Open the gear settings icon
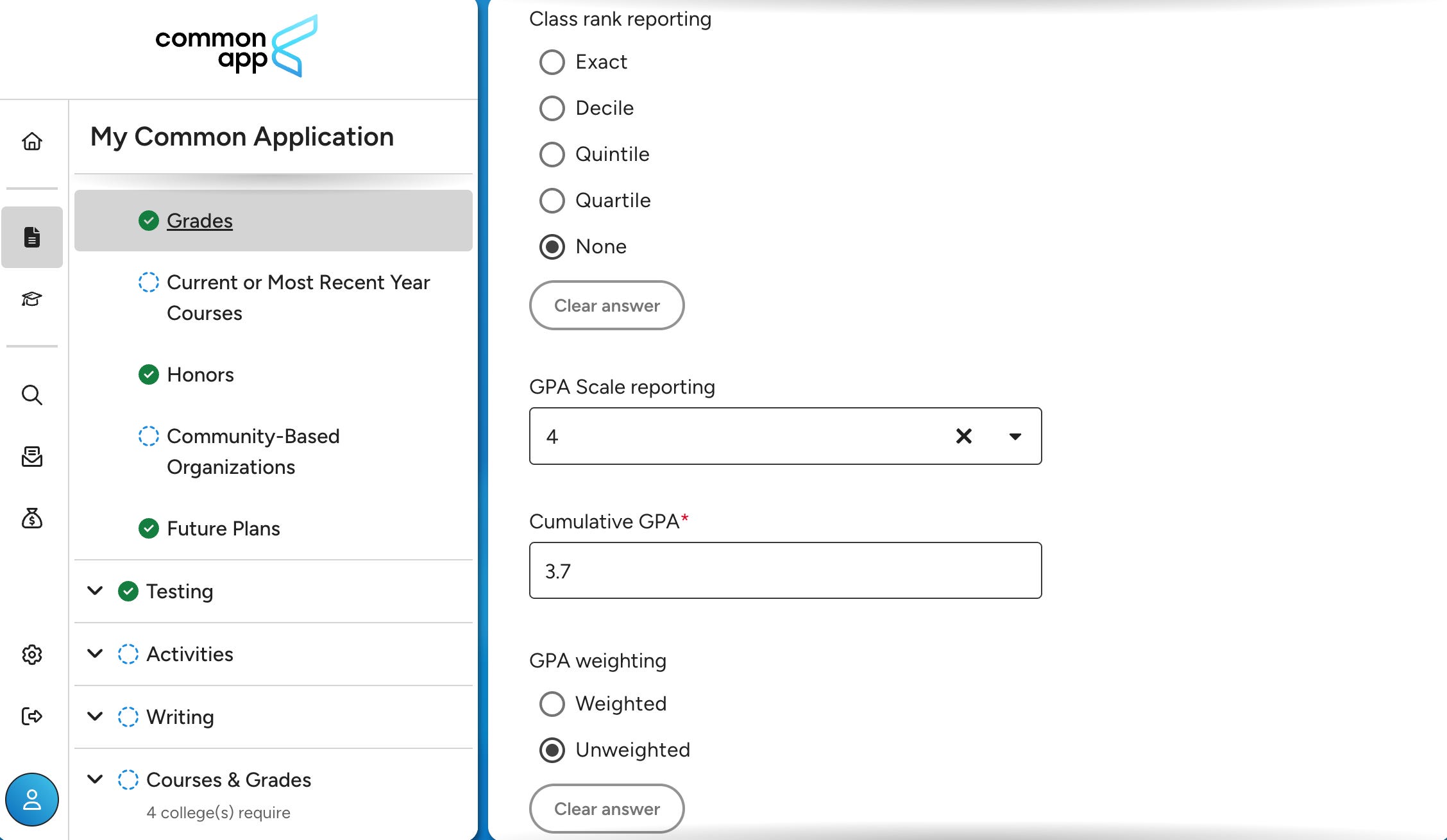 coord(32,655)
